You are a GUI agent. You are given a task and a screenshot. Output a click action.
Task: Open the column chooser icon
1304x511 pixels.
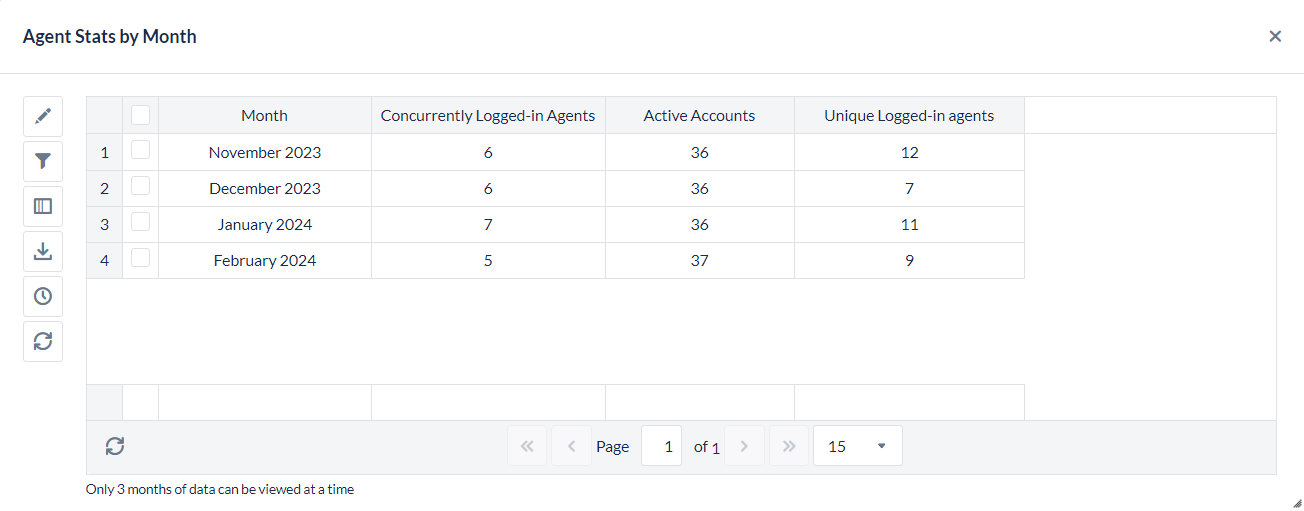tap(43, 206)
